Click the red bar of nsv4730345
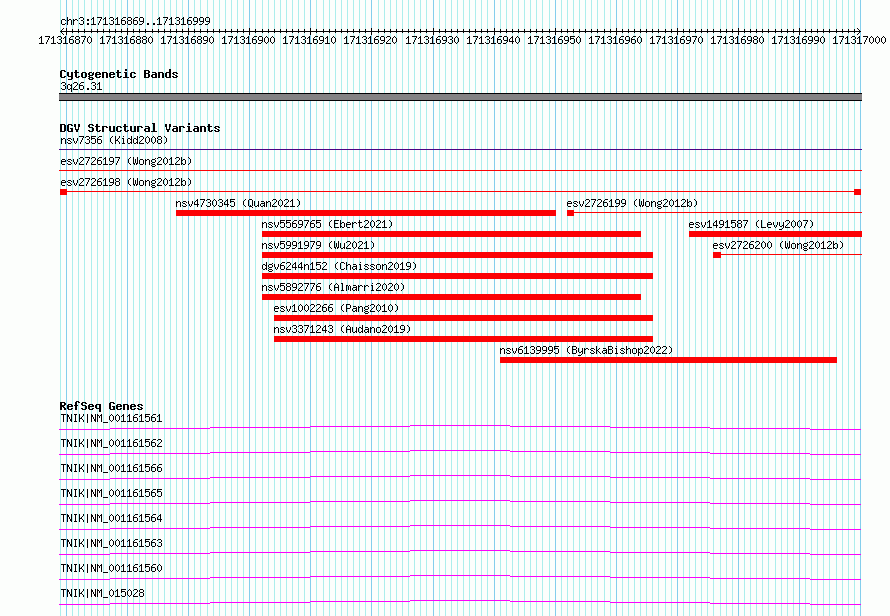Screen dimensions: 890x616 point(366,213)
